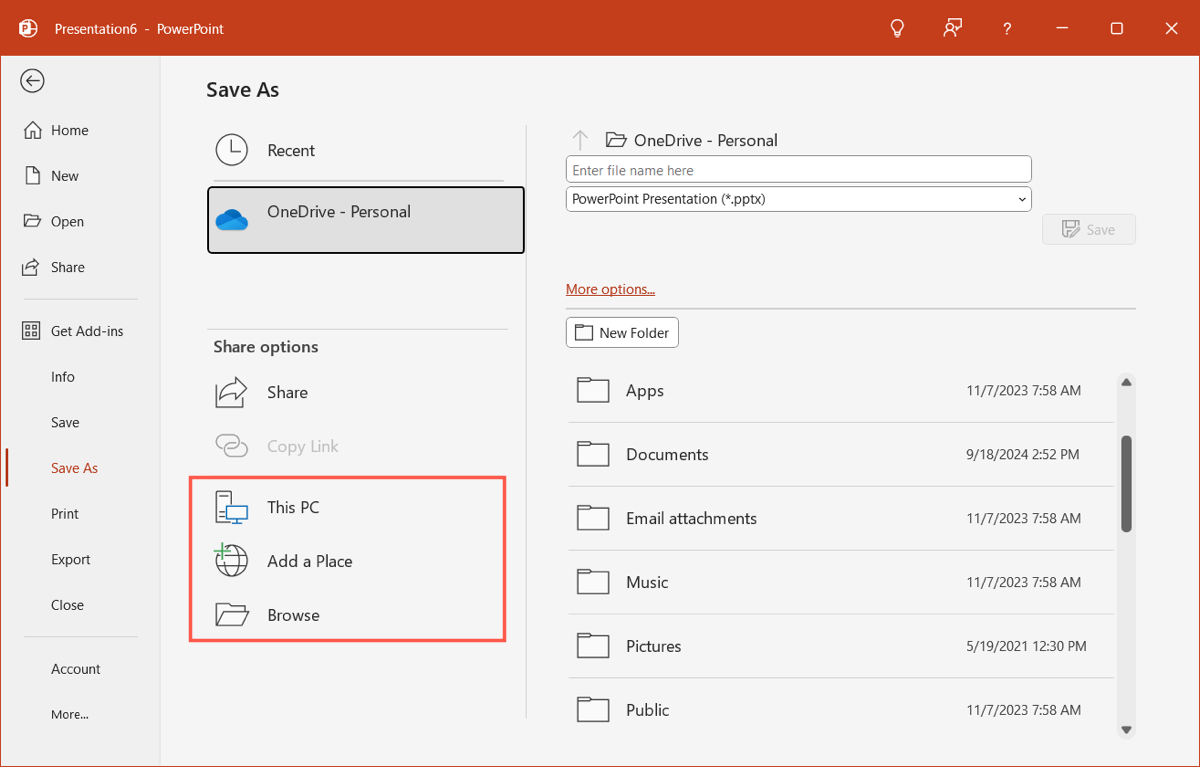1200x767 pixels.
Task: Click the Email attachments folder icon
Action: 593,518
